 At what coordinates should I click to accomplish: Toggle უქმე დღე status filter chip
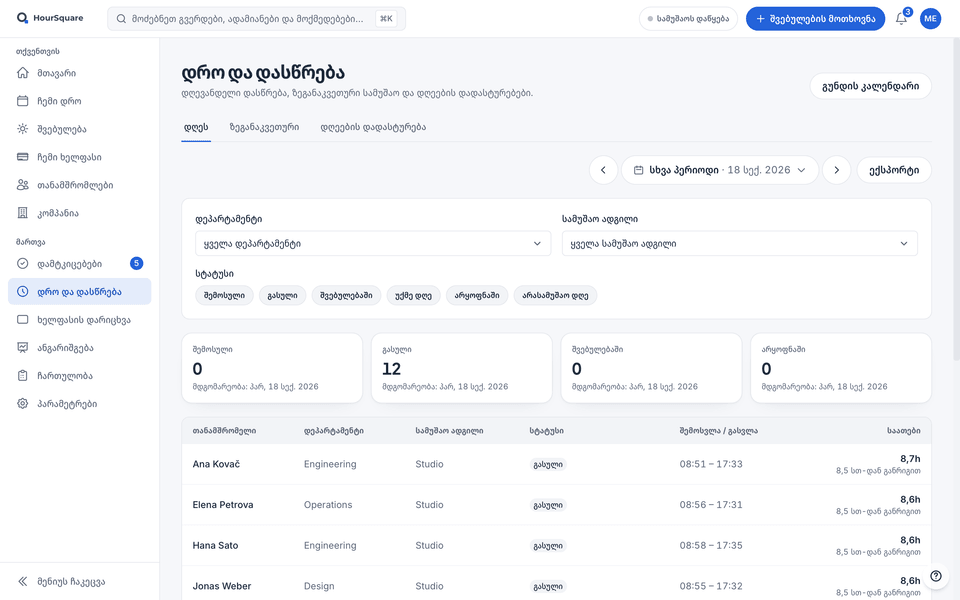pyautogui.click(x=413, y=295)
